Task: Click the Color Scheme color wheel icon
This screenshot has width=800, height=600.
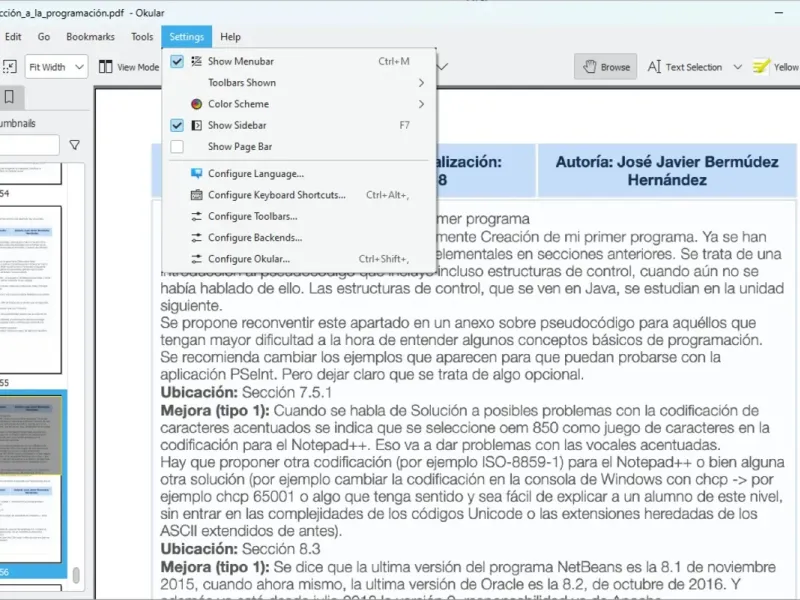Action: coord(196,104)
